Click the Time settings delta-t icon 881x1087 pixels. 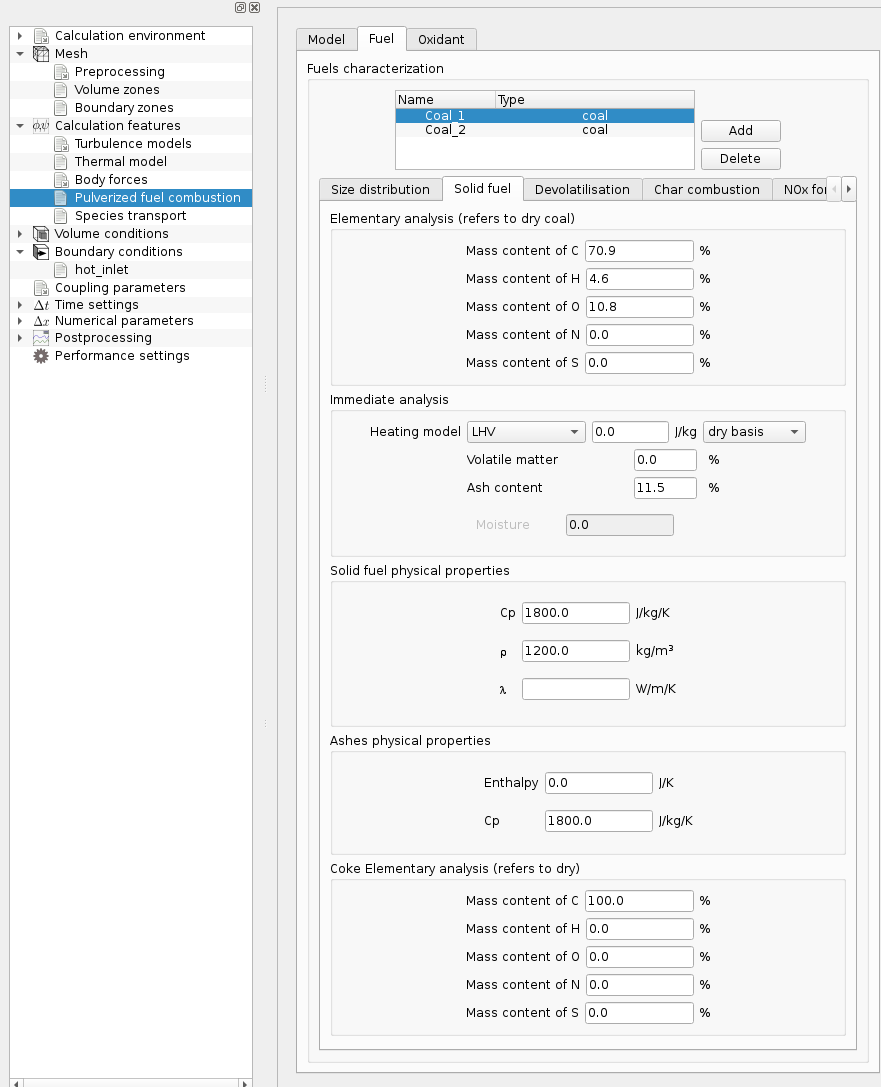(x=41, y=305)
